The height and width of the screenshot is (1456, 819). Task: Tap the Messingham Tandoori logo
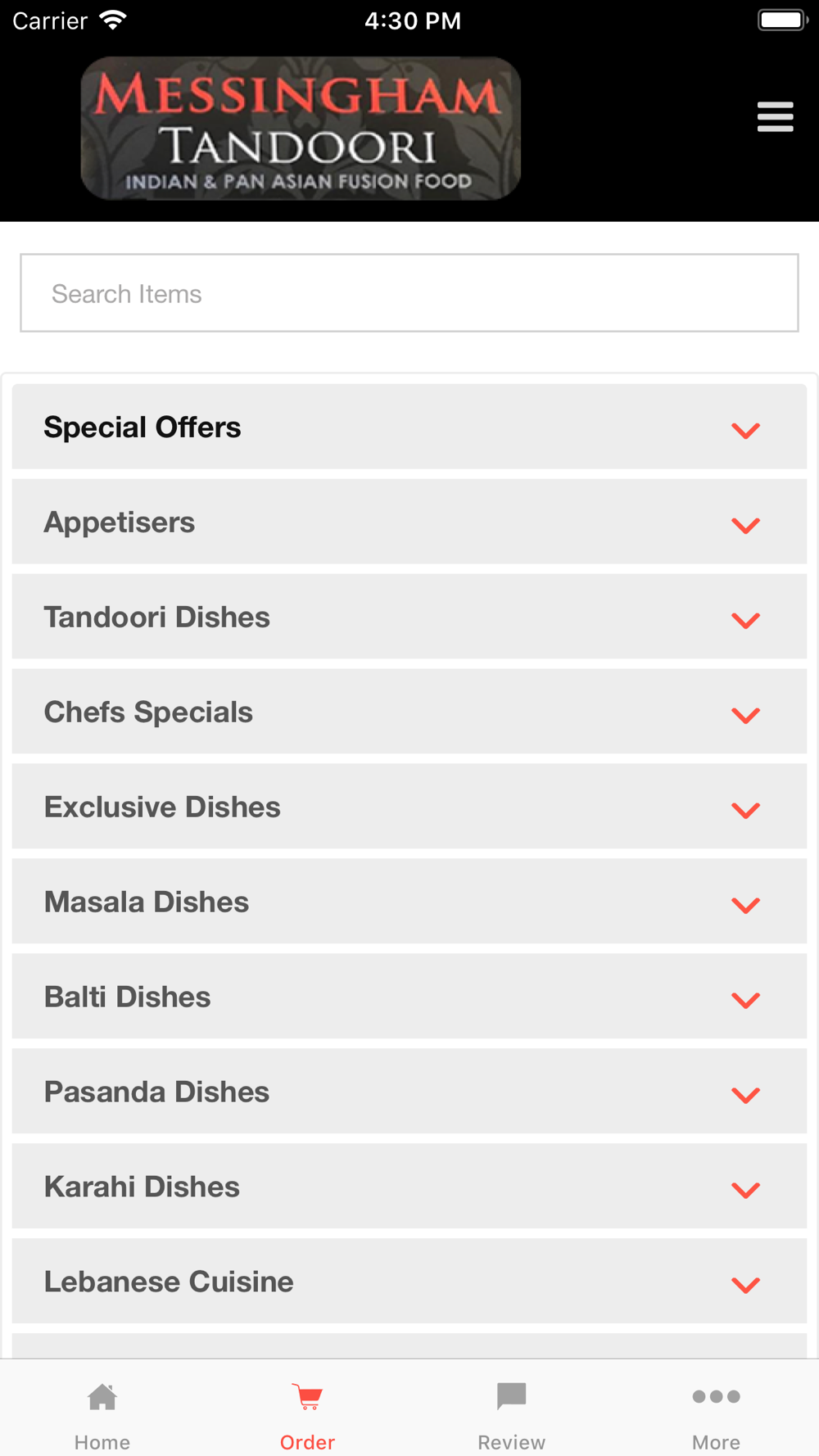301,129
